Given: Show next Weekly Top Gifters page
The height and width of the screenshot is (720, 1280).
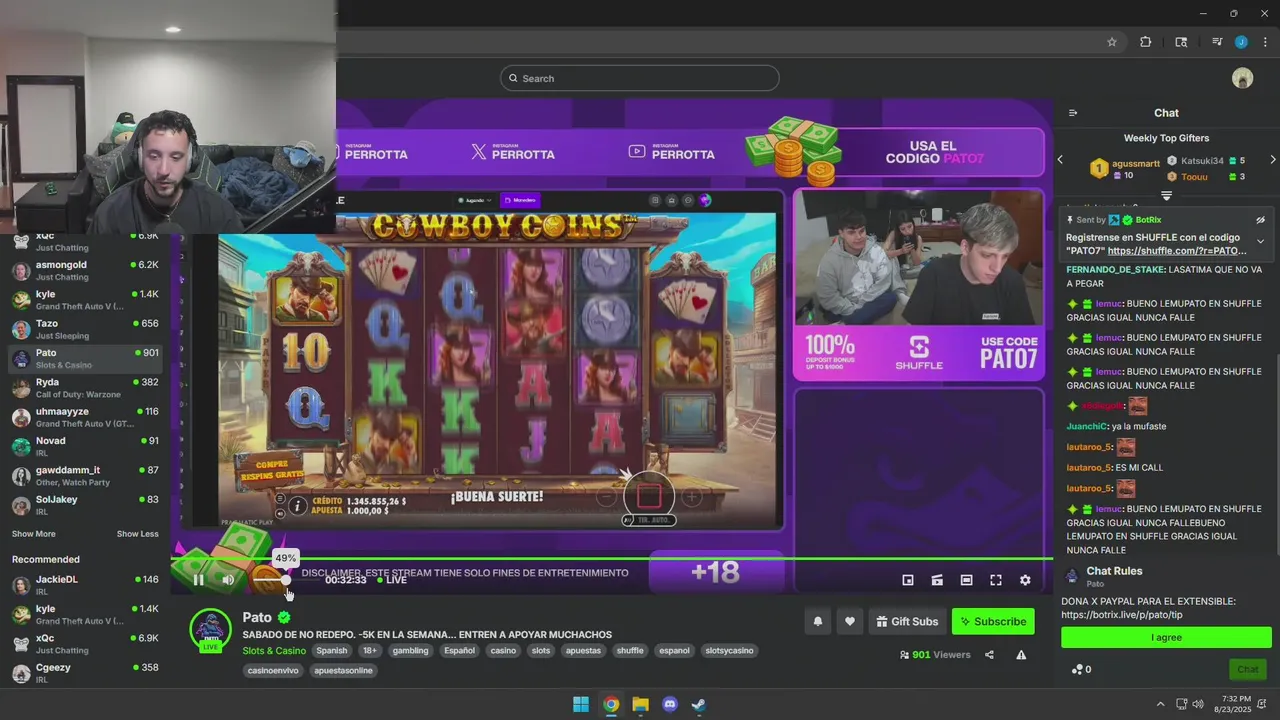Looking at the screenshot, I should pyautogui.click(x=1272, y=160).
